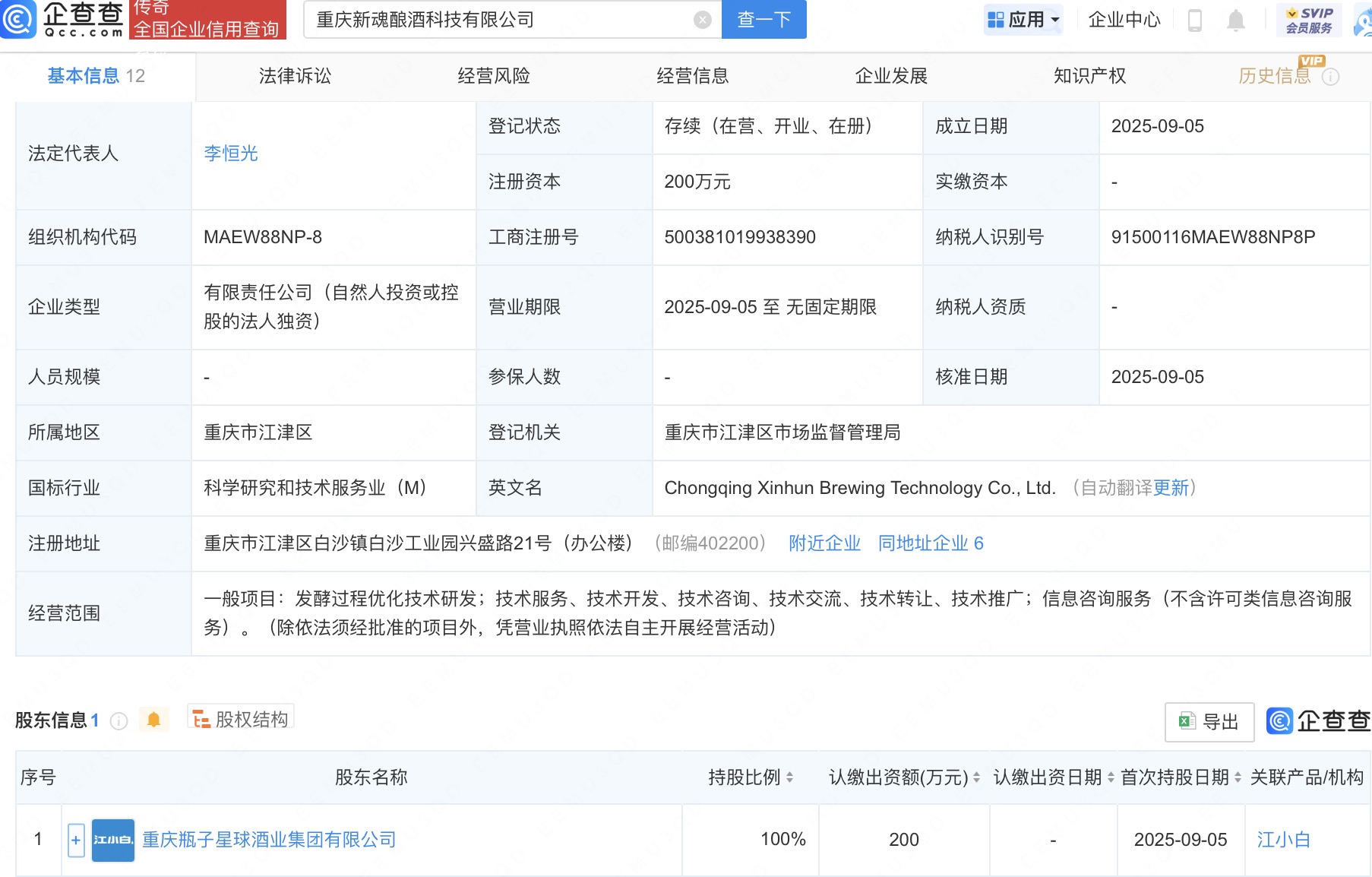Click the 查一下 search button
Viewport: 1372px width, 877px height.
coord(763,20)
